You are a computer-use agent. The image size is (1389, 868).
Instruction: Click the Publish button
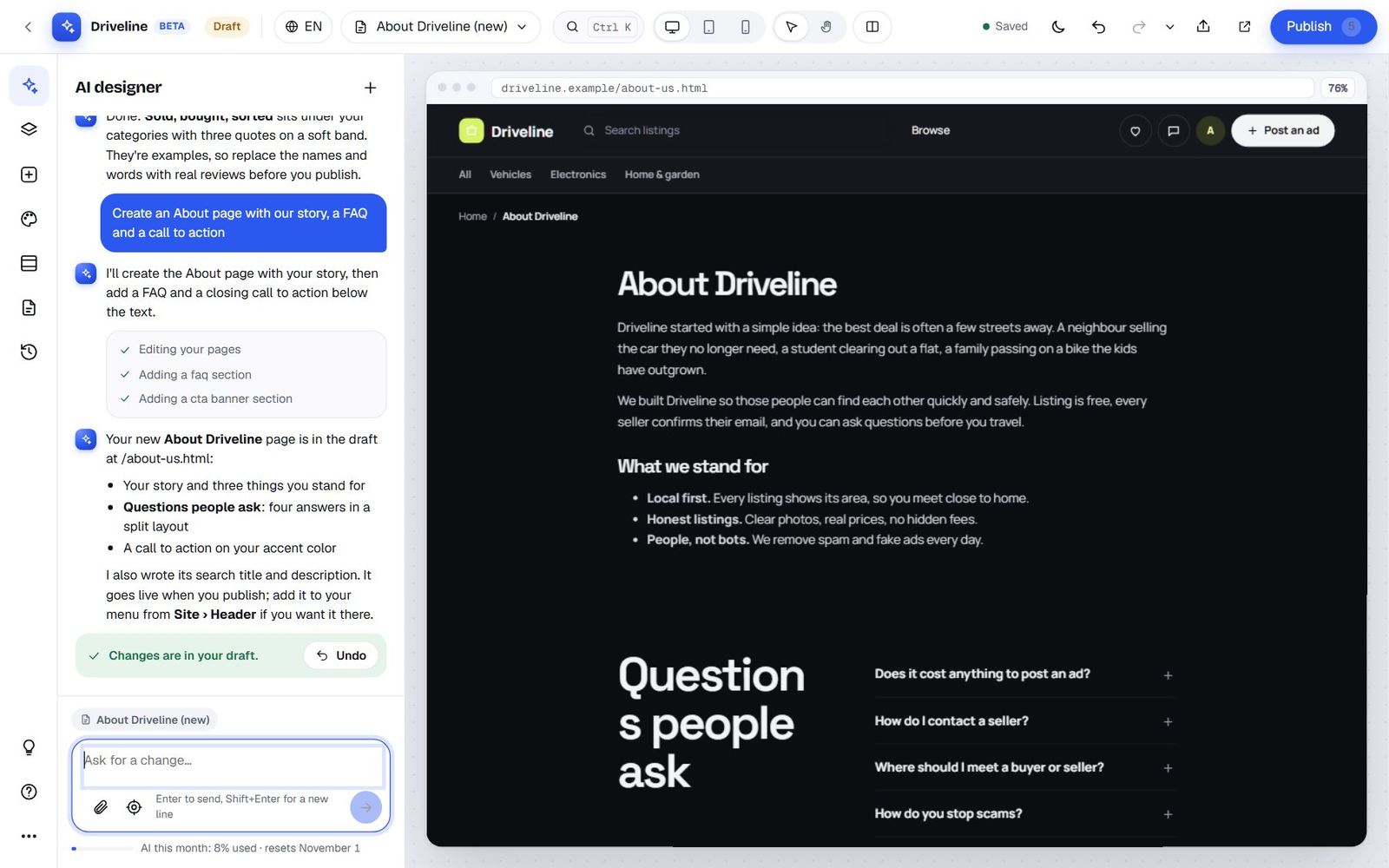[1323, 27]
